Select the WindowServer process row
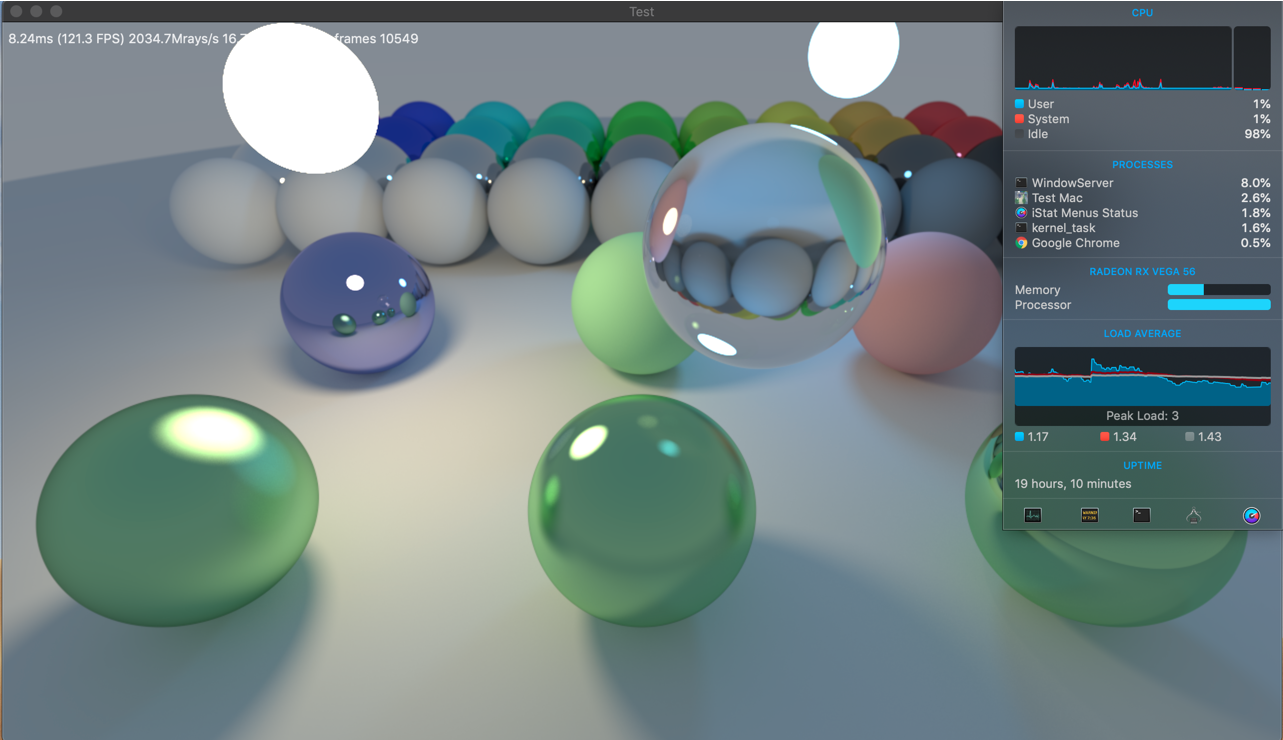Screen dimensions: 1283x740 [1142, 183]
